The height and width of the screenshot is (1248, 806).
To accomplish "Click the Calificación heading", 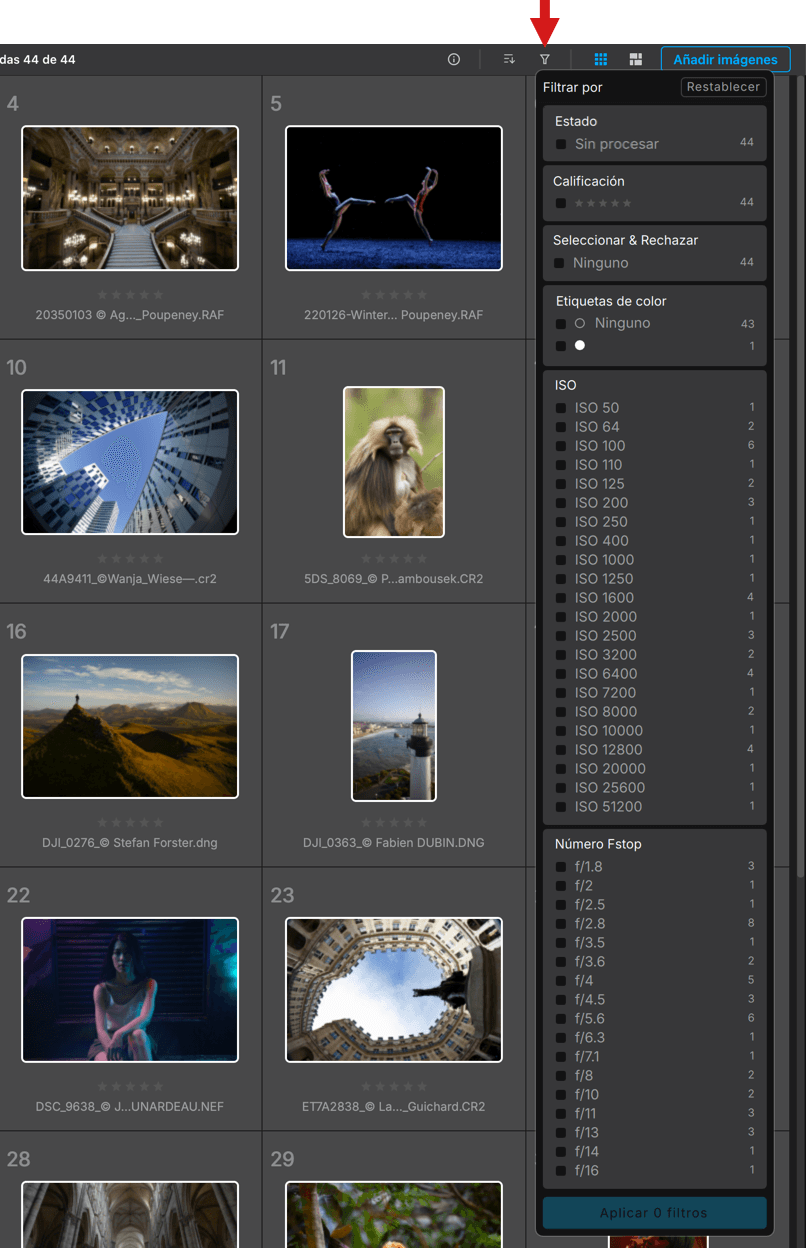I will pyautogui.click(x=589, y=181).
